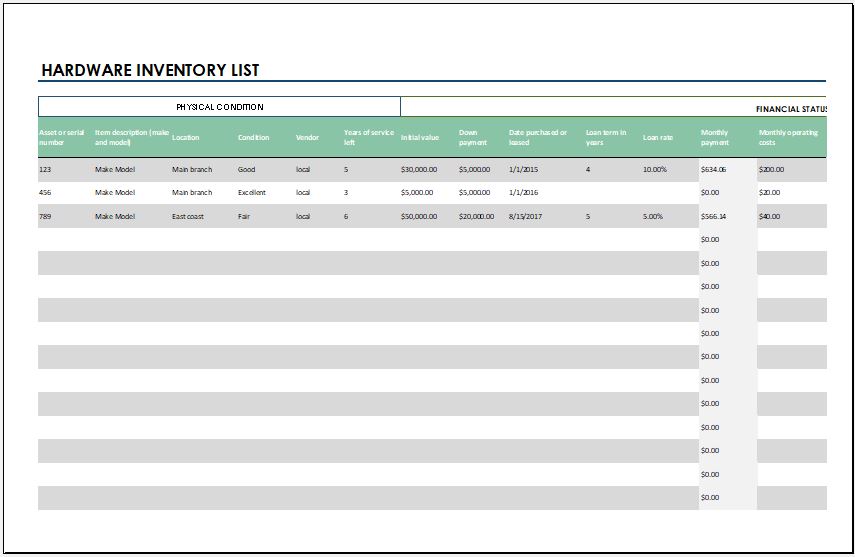The height and width of the screenshot is (557, 855).
Task: Select asset number cell 789
Action: point(45,217)
